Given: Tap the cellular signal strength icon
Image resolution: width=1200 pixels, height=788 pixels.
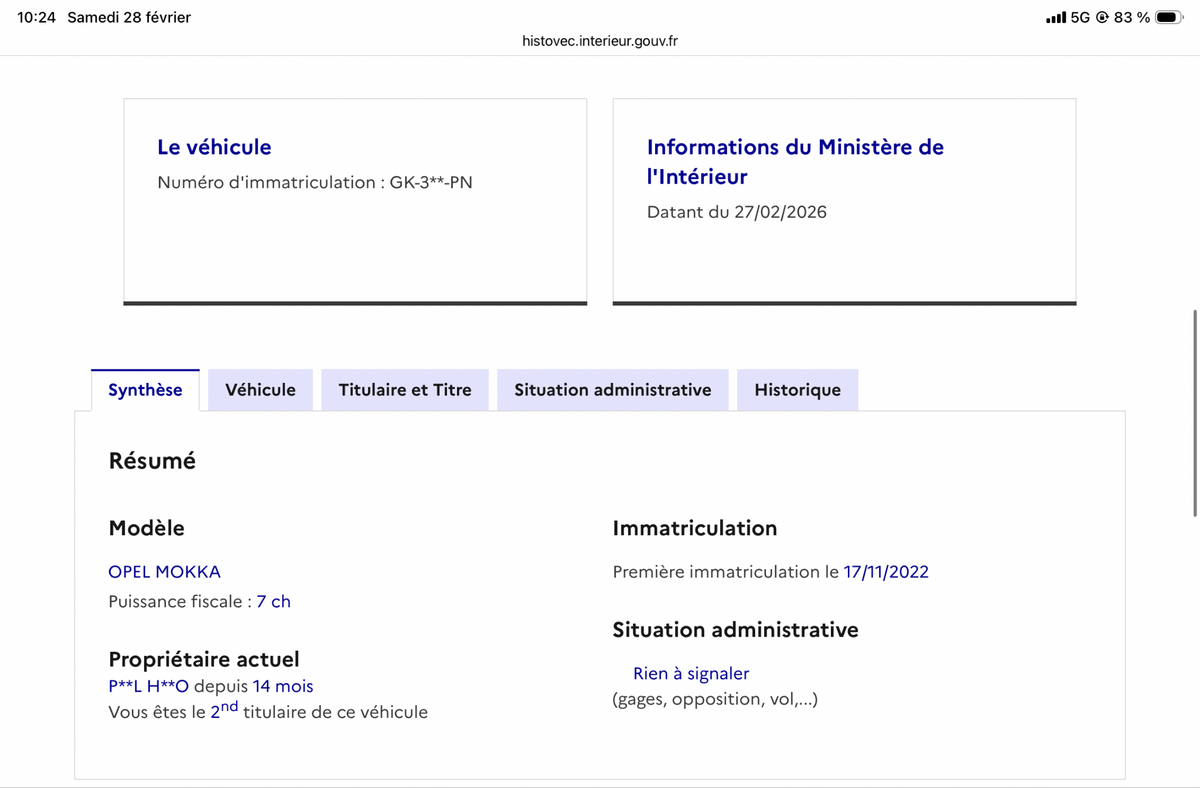Looking at the screenshot, I should (x=1055, y=18).
